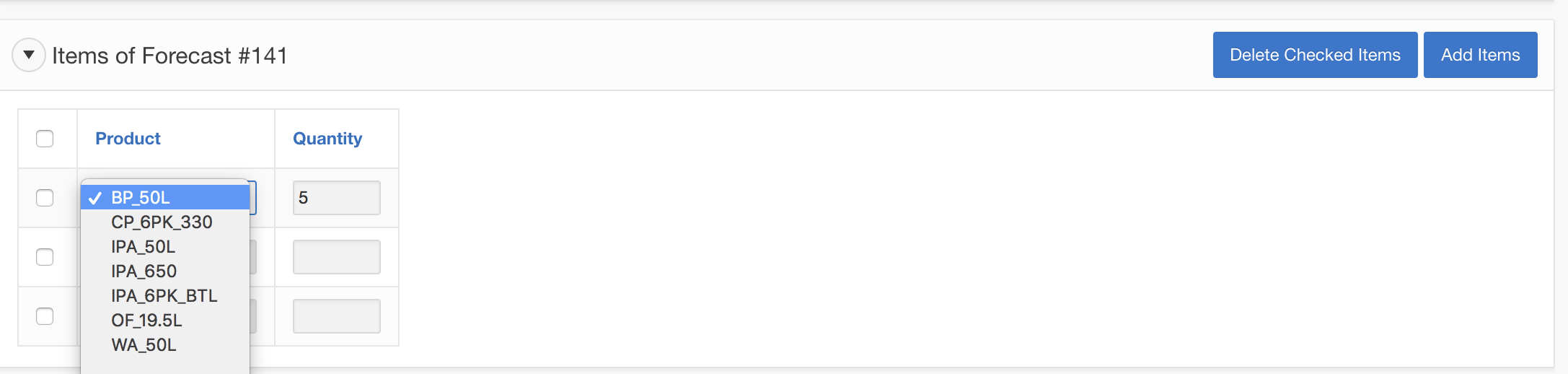Check the second item row checkbox
This screenshot has width=1568, height=374.
[x=45, y=257]
